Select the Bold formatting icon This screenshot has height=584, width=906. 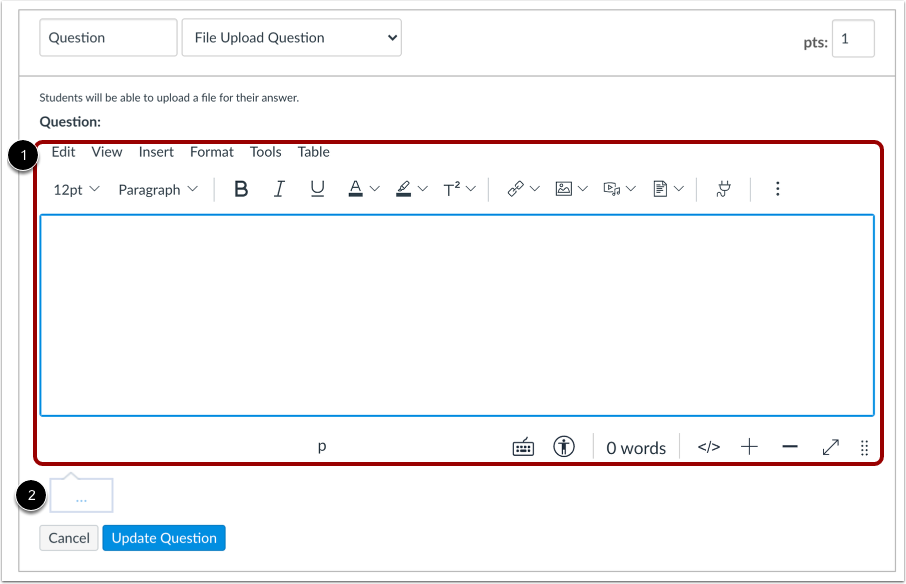240,188
